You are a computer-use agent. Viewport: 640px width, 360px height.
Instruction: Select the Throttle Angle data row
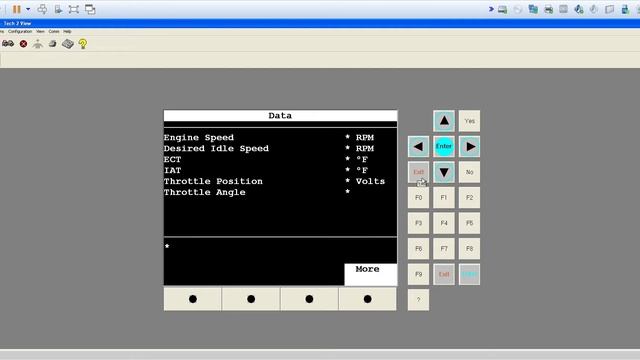pyautogui.click(x=280, y=192)
